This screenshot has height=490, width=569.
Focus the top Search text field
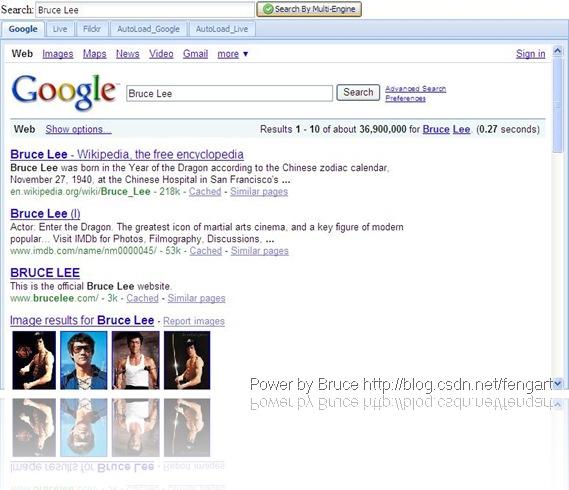point(145,10)
